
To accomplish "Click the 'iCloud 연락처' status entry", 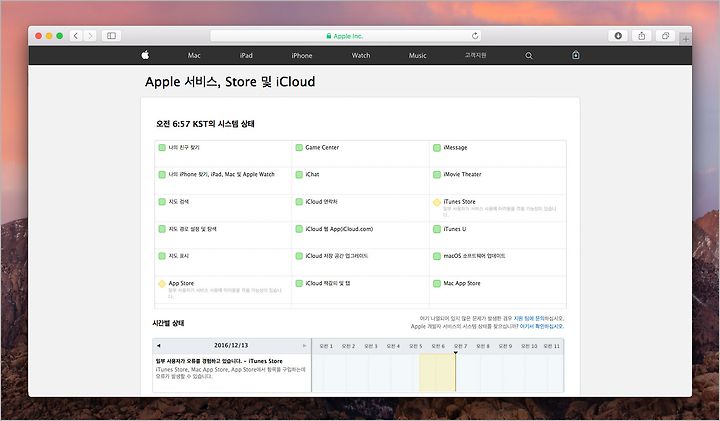I will click(321, 202).
